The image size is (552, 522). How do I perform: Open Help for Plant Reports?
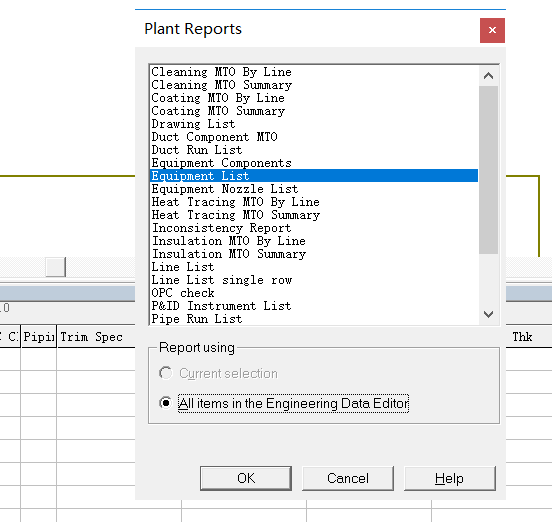450,478
